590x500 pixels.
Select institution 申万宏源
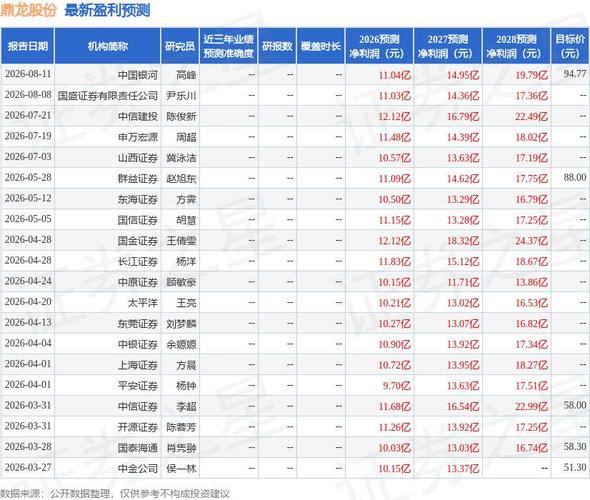pyautogui.click(x=138, y=137)
